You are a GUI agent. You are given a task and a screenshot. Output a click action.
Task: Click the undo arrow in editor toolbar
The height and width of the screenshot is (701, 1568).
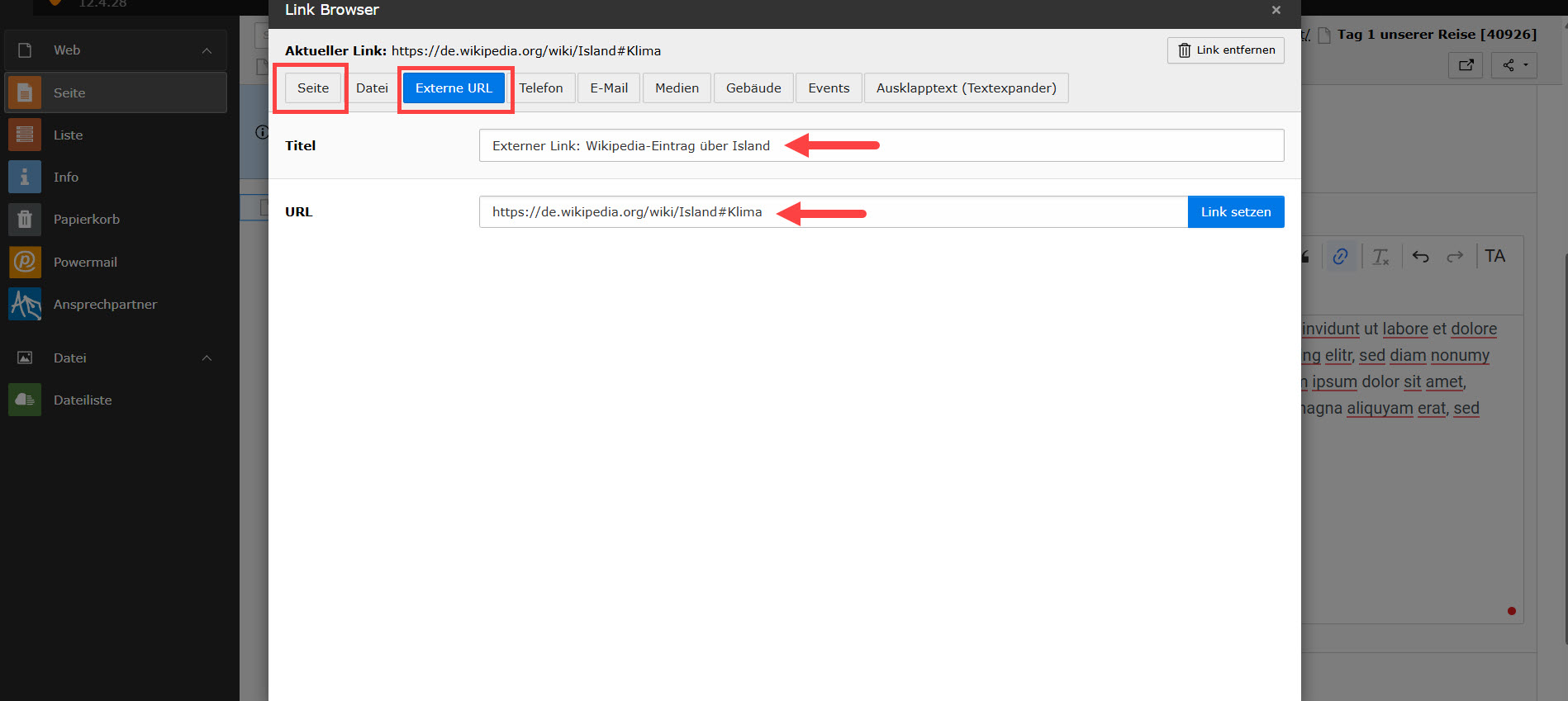[1420, 257]
